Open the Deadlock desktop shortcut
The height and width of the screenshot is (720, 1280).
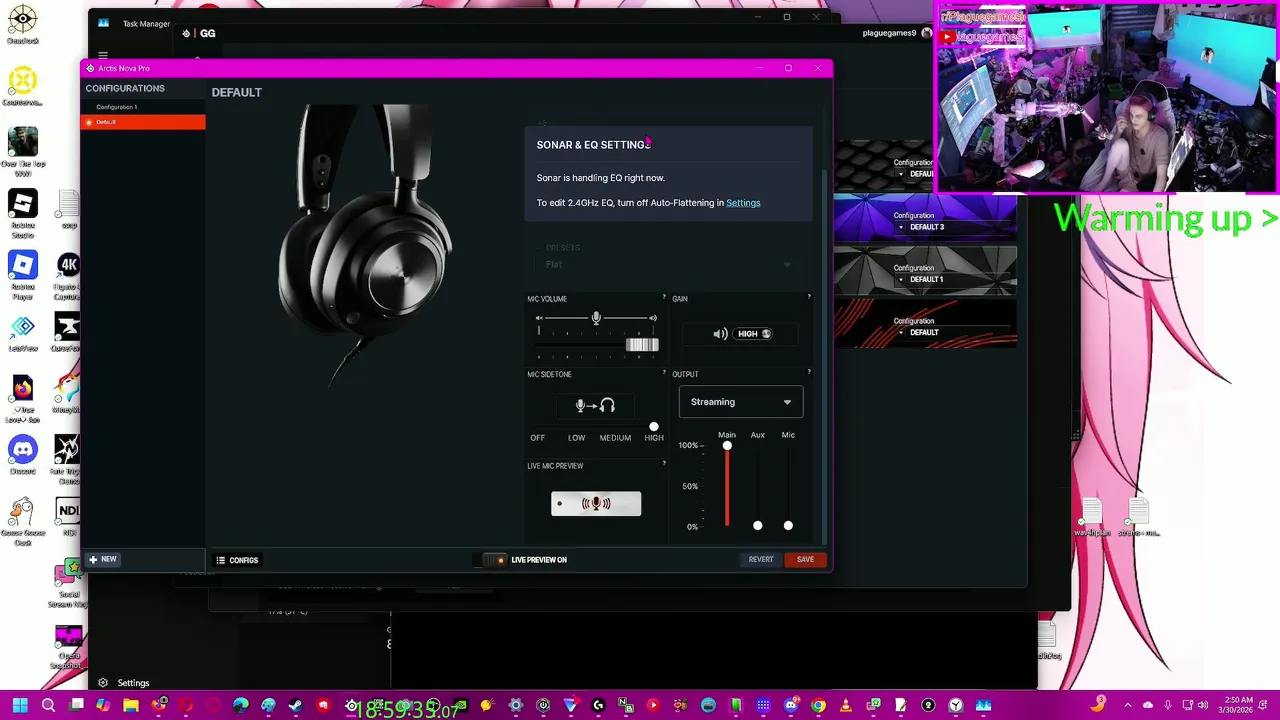[22, 24]
